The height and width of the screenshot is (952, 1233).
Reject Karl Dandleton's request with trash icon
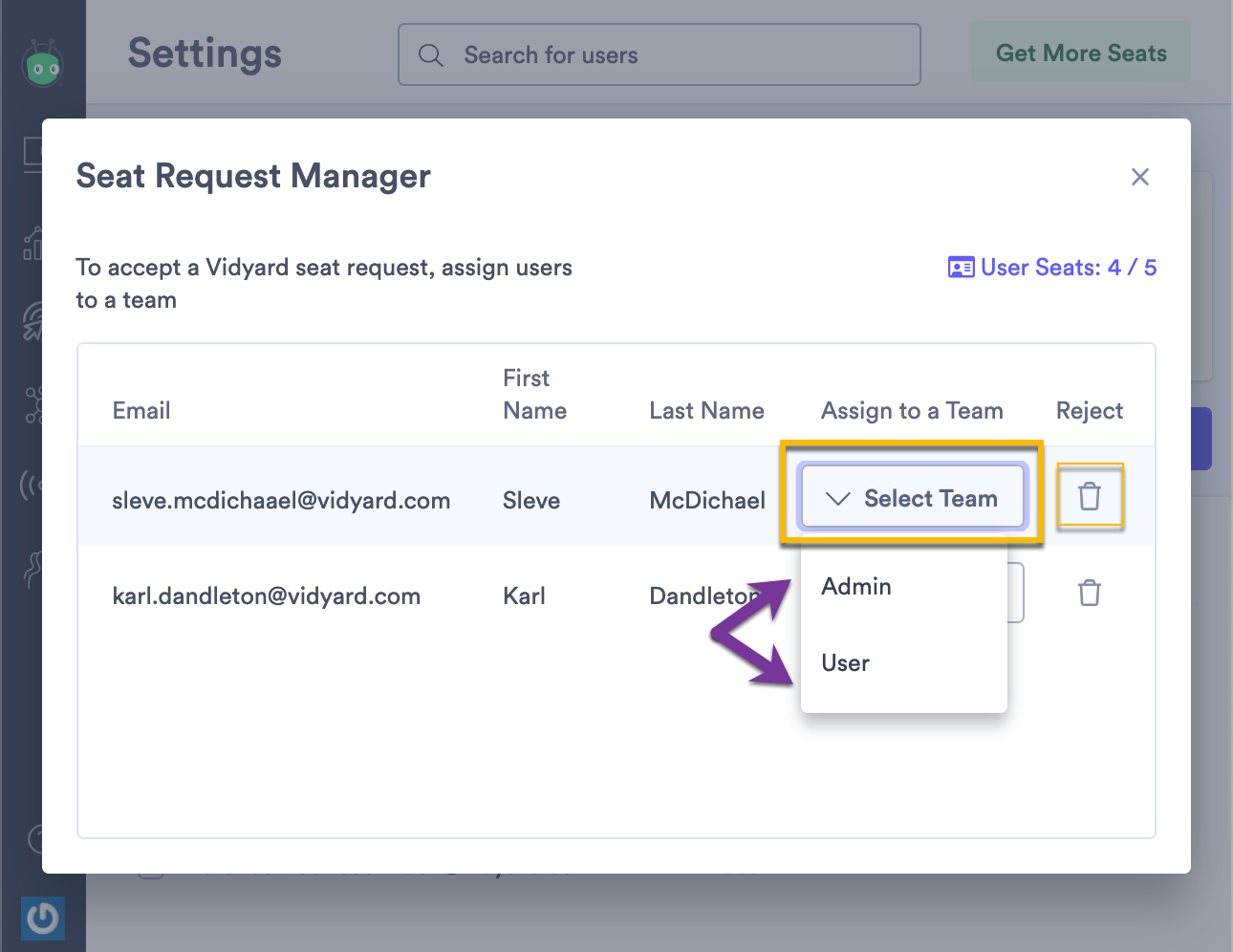pyautogui.click(x=1090, y=593)
